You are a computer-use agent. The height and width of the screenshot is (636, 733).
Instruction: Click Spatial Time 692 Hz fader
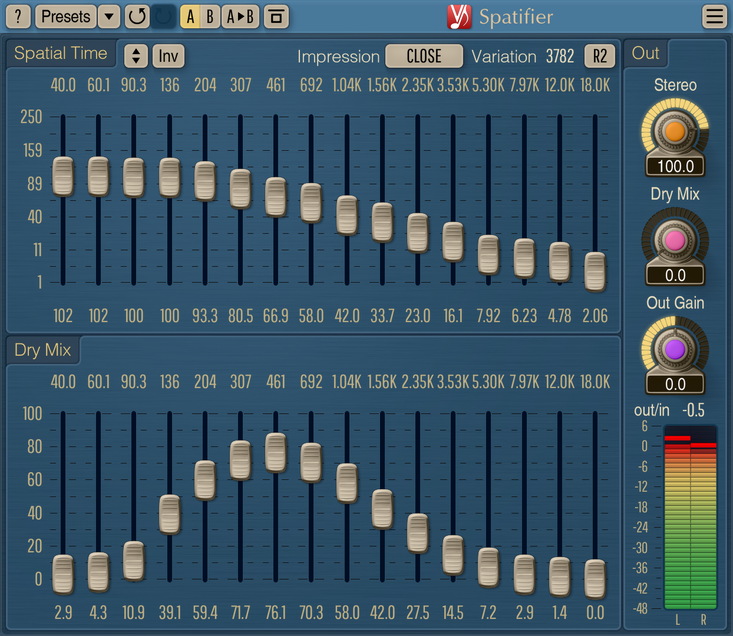tap(311, 203)
